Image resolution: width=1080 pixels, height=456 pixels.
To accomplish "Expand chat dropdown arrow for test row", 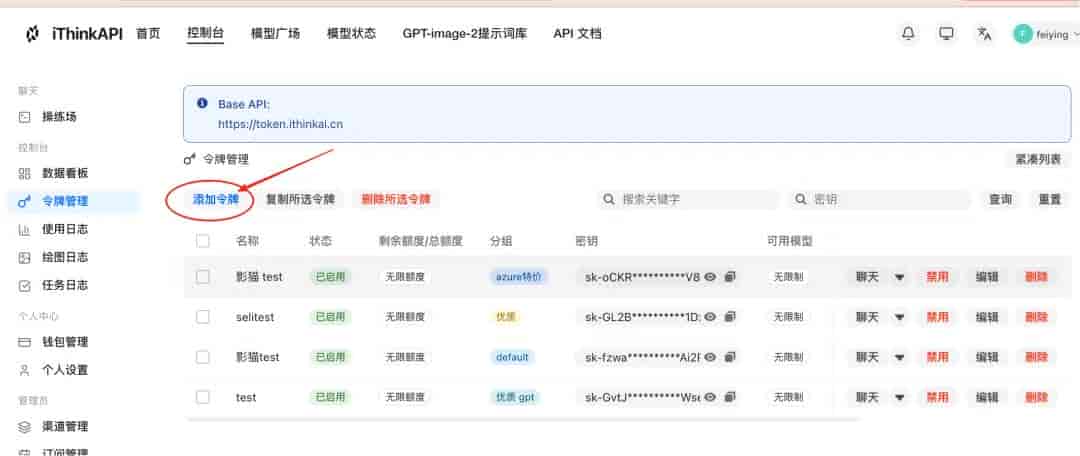I will (x=899, y=397).
